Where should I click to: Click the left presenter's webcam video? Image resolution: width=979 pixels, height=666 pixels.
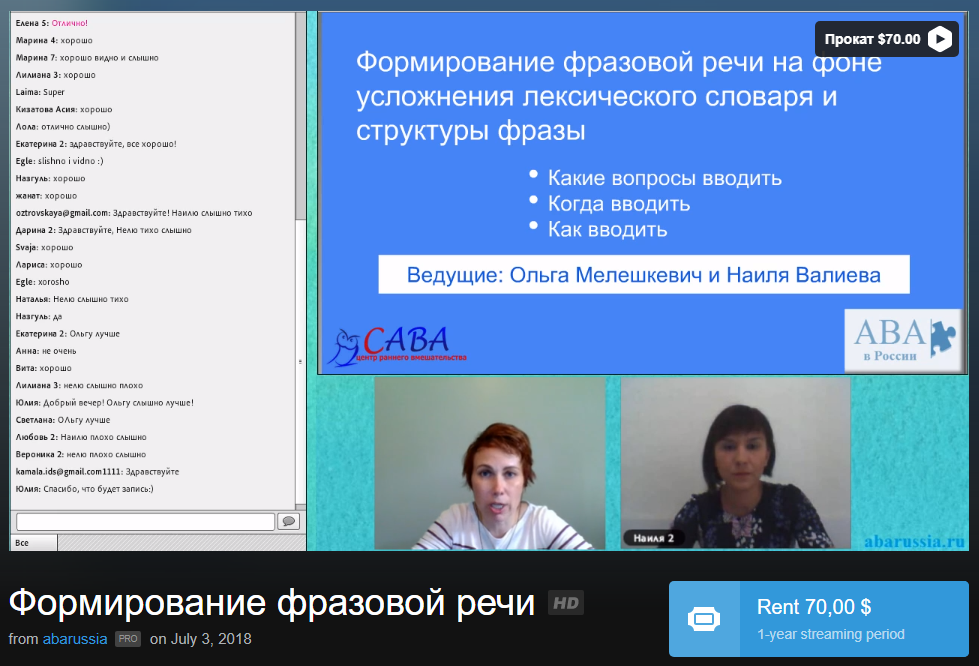click(x=489, y=463)
